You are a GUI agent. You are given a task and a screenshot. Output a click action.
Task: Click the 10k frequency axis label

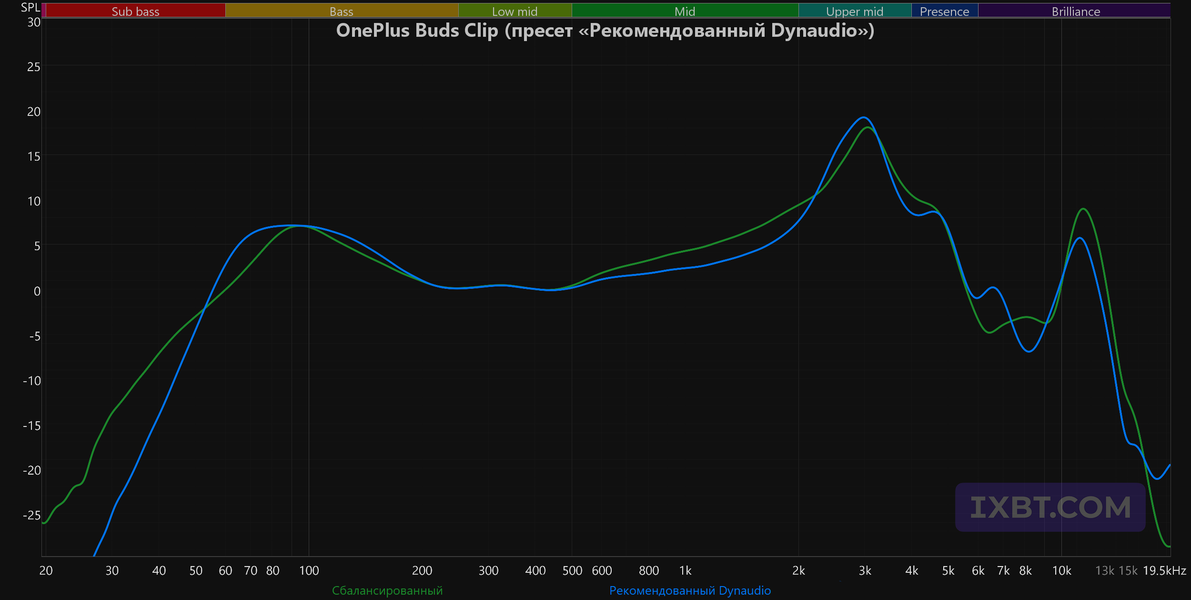[1062, 571]
